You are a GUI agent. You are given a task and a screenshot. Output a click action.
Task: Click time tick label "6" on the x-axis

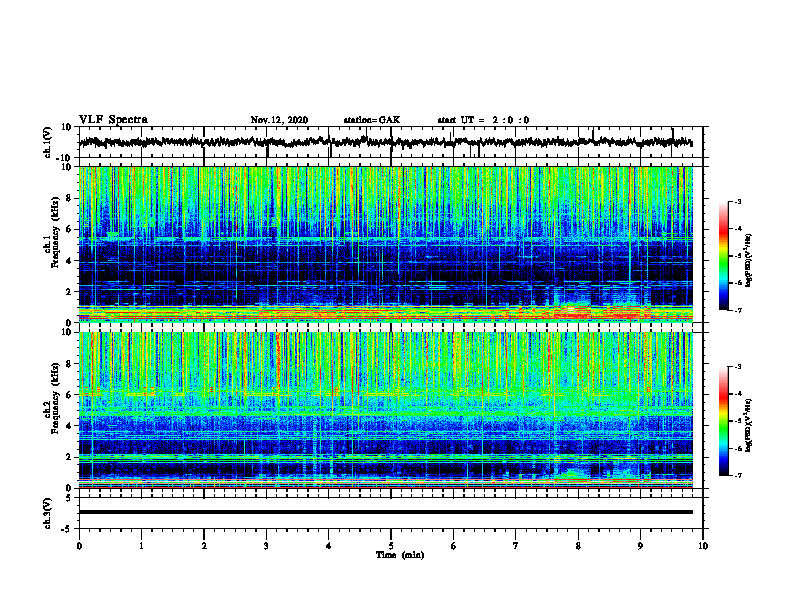click(454, 546)
